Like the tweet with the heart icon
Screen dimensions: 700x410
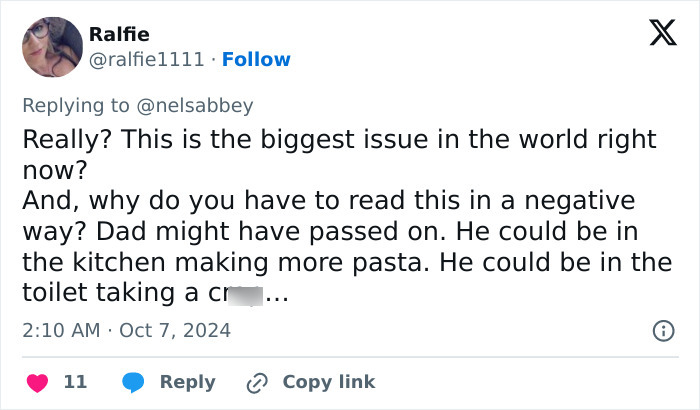(x=37, y=382)
